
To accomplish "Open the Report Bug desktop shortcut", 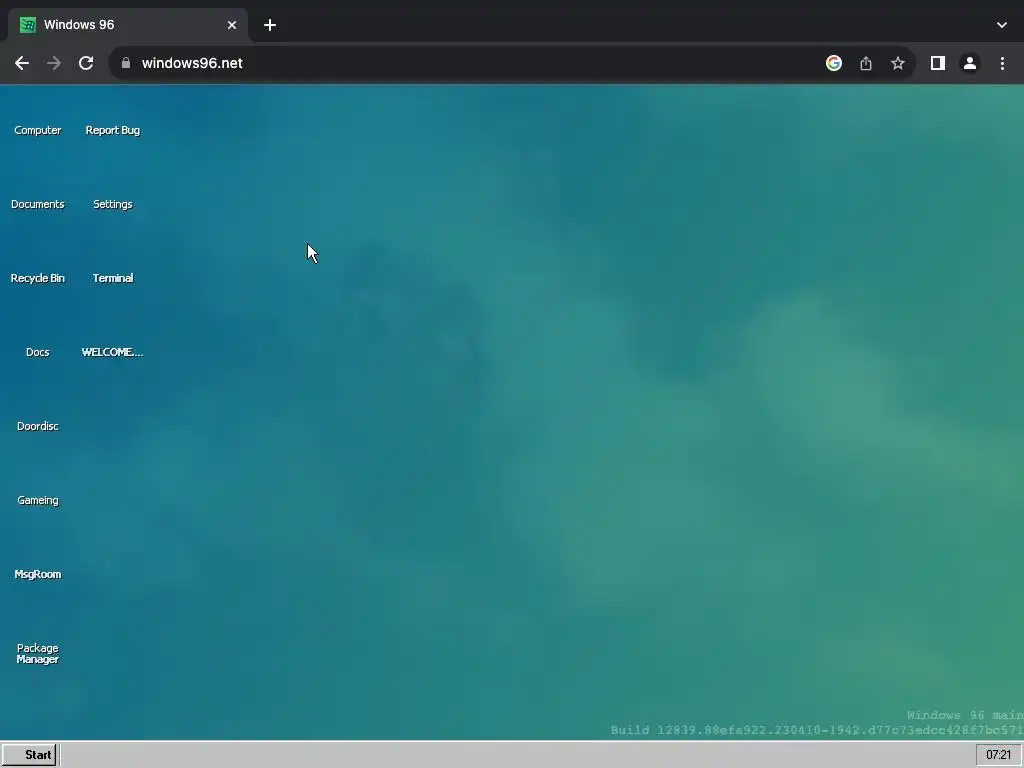I will (x=112, y=130).
